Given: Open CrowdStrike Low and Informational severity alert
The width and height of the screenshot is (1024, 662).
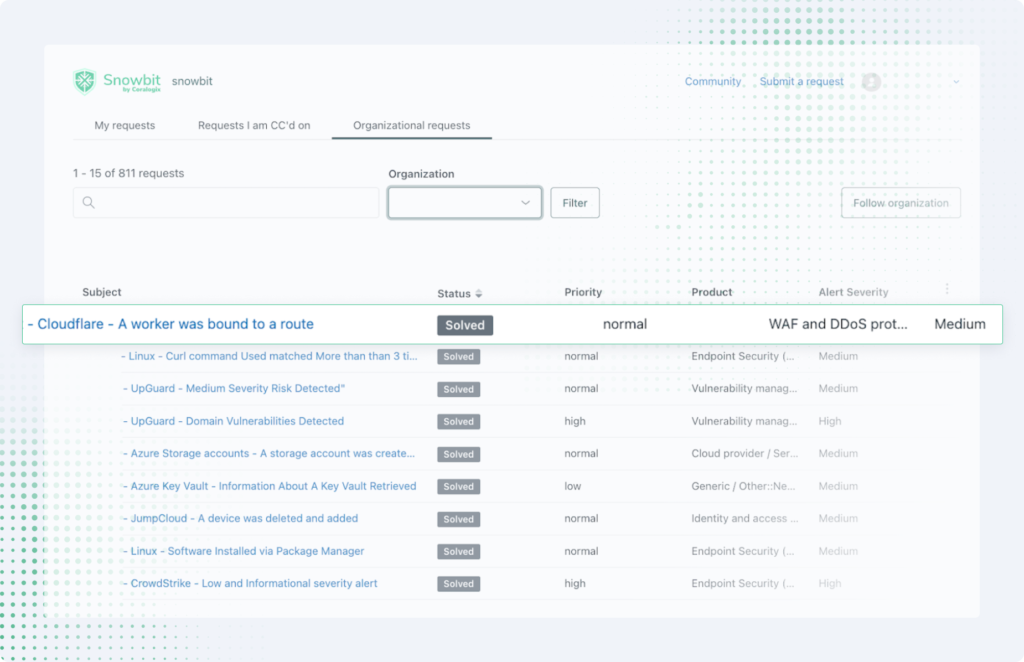Looking at the screenshot, I should tap(250, 584).
